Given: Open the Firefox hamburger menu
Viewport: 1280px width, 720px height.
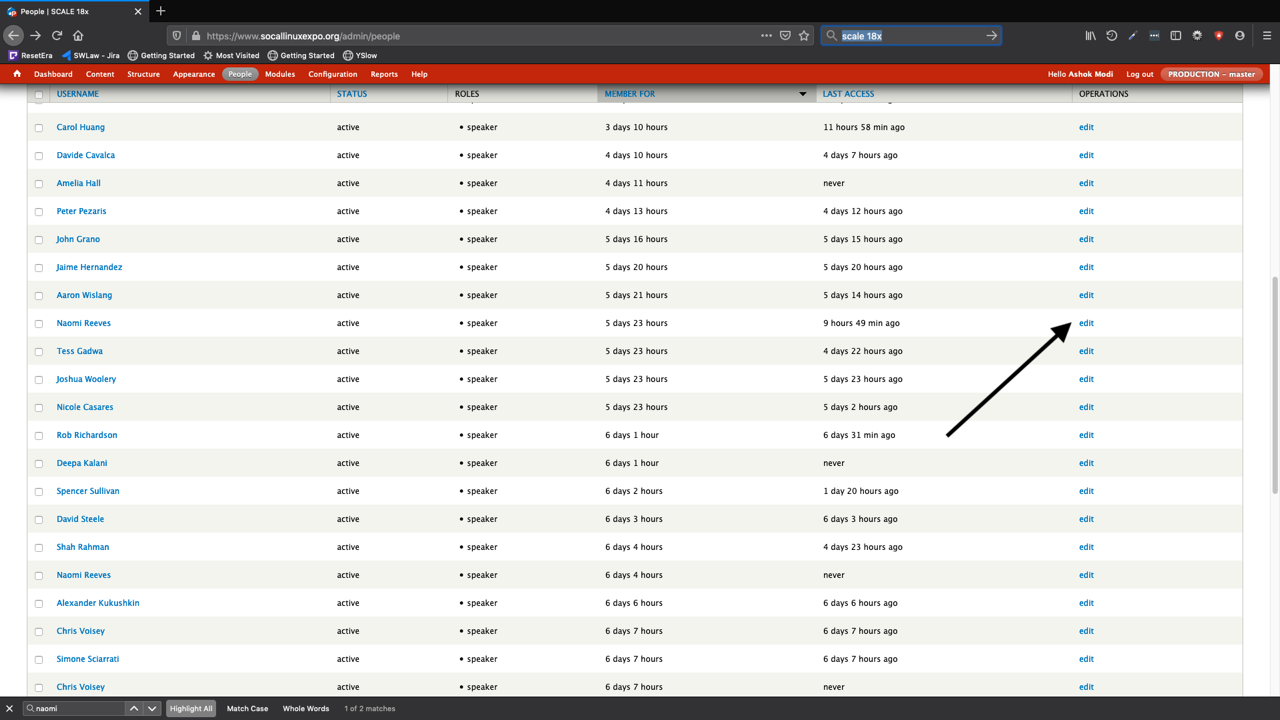Looking at the screenshot, I should (1267, 36).
